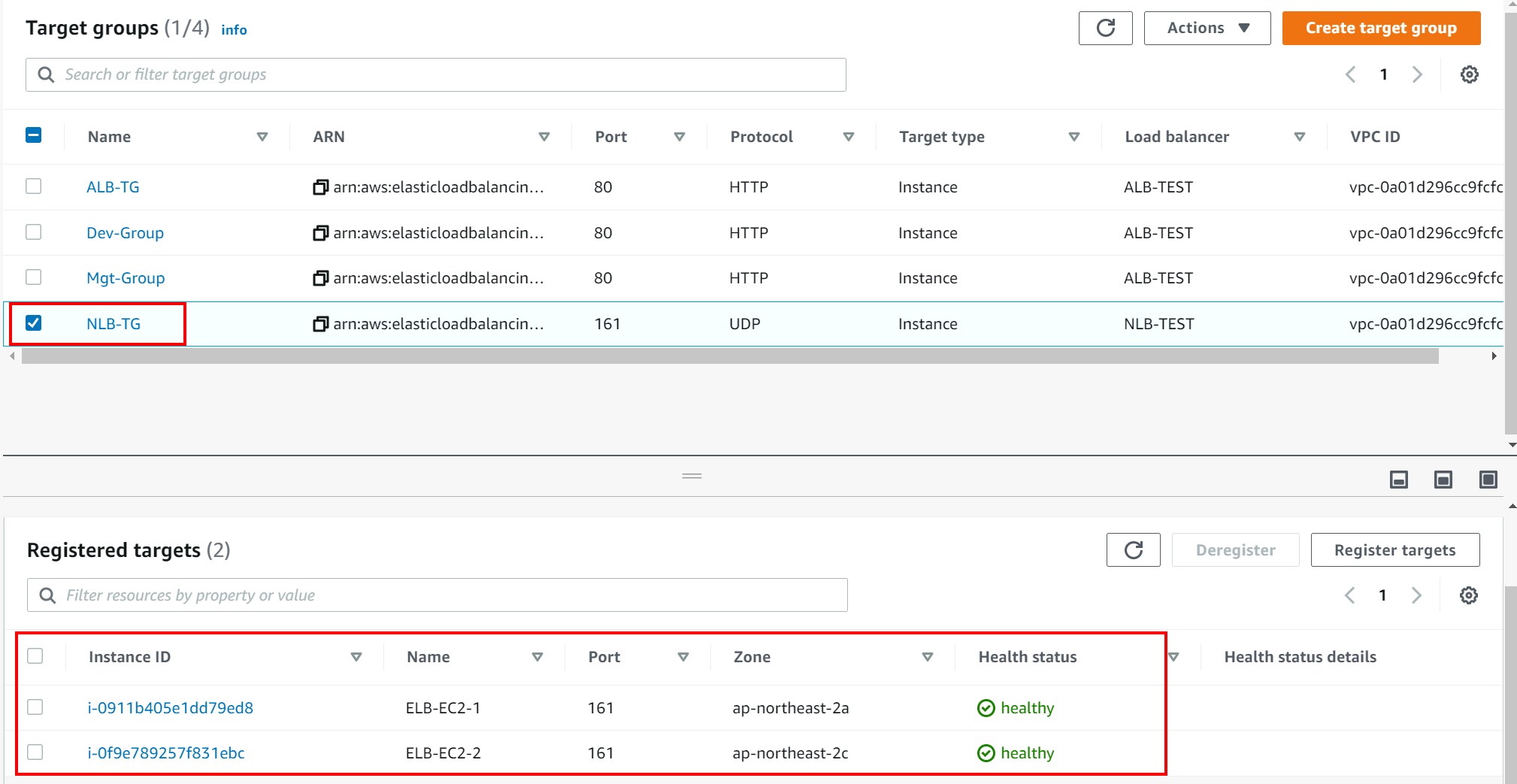Open the Actions dropdown
This screenshot has width=1517, height=784.
pos(1207,29)
